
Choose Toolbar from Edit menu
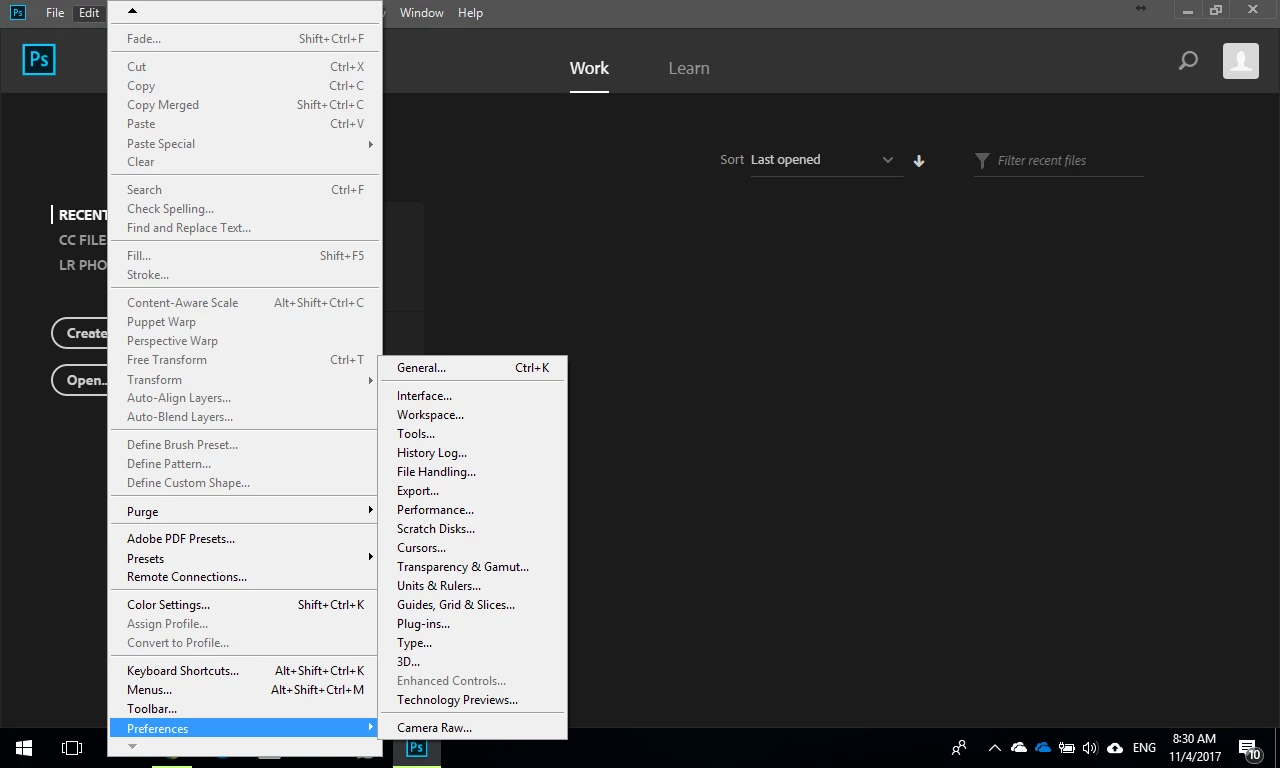click(245, 709)
